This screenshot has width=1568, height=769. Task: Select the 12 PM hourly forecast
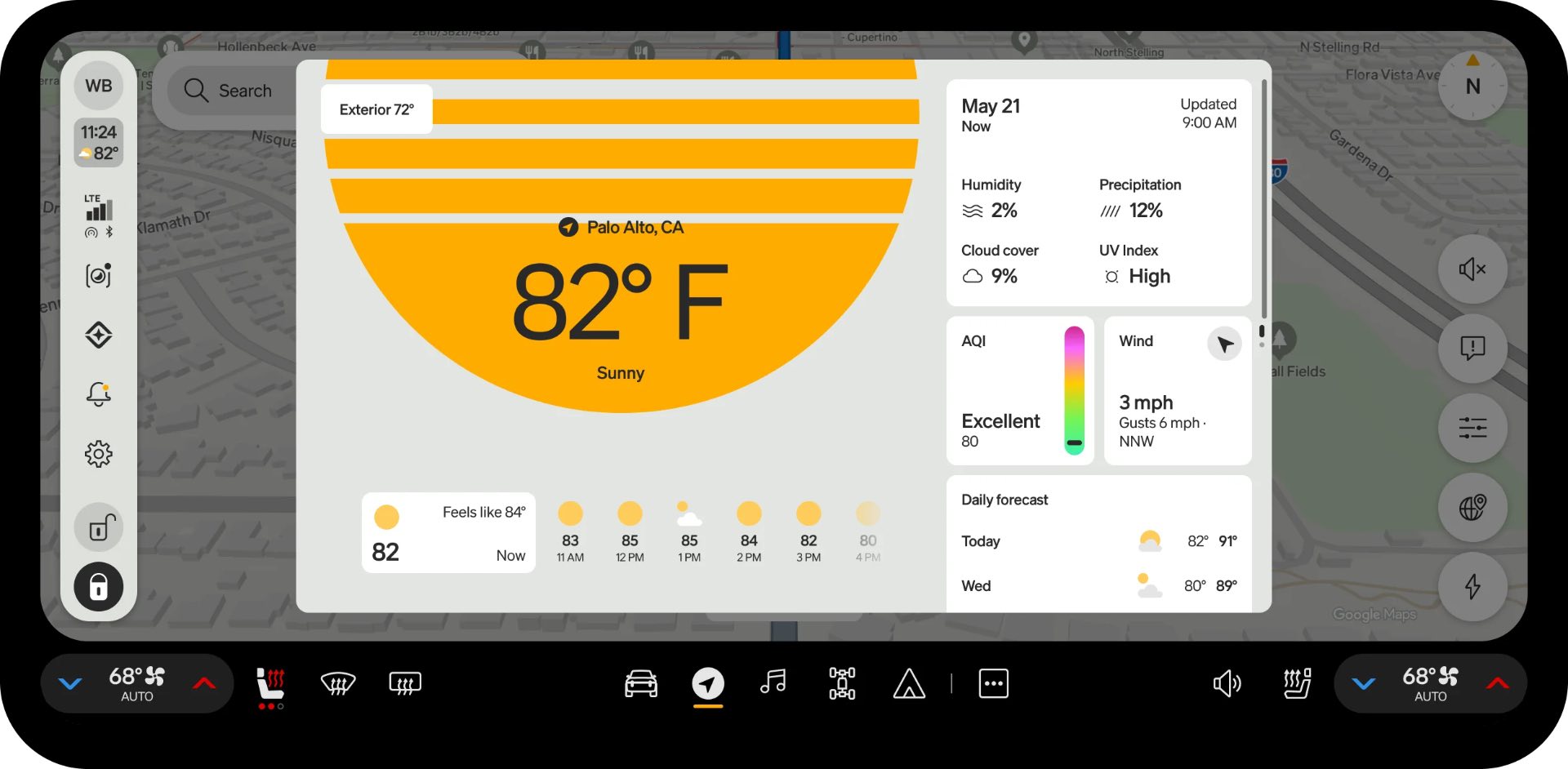pyautogui.click(x=630, y=532)
